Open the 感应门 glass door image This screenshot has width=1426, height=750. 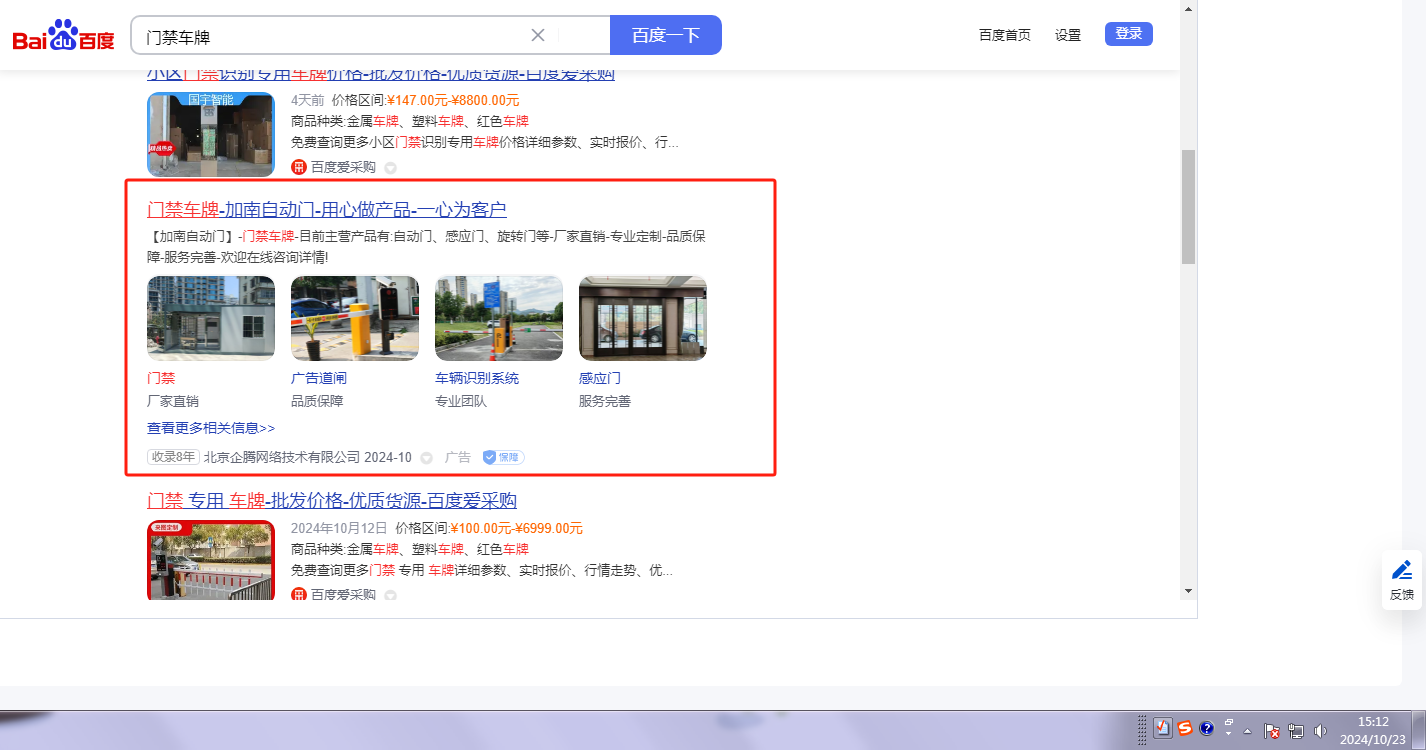pos(643,318)
